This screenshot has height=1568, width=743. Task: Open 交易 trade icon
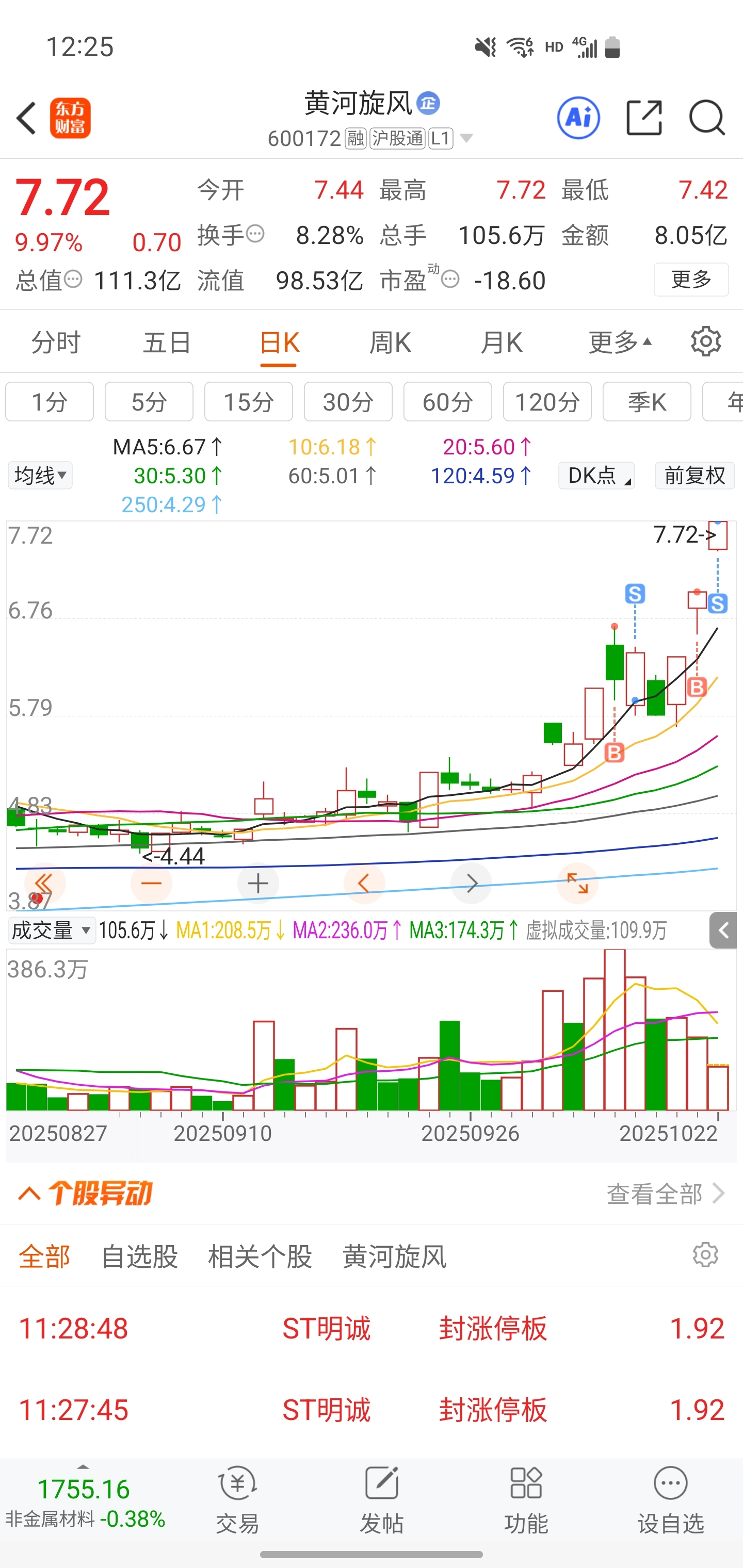pos(237,1500)
